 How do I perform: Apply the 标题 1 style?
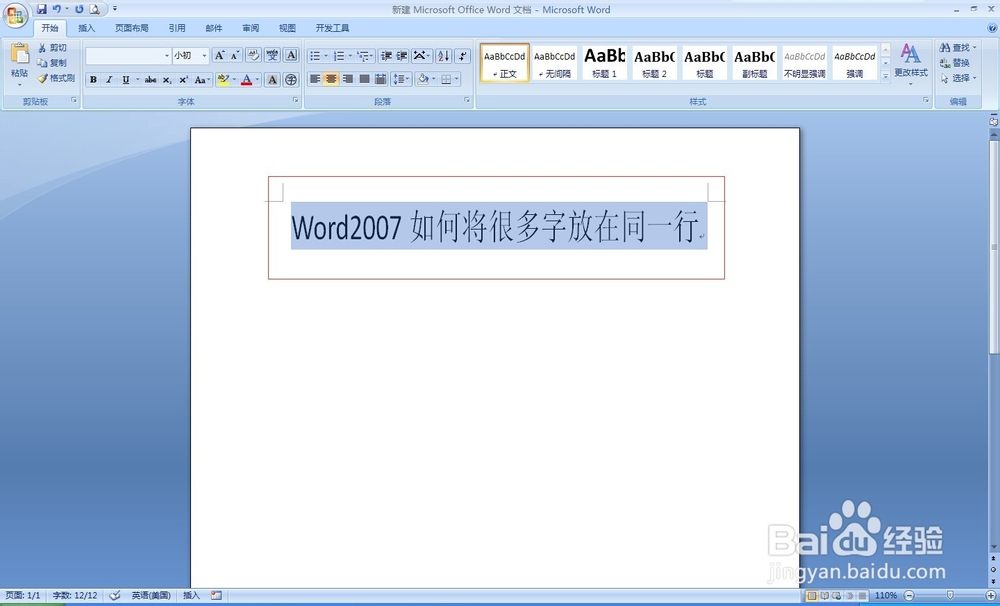(x=605, y=63)
